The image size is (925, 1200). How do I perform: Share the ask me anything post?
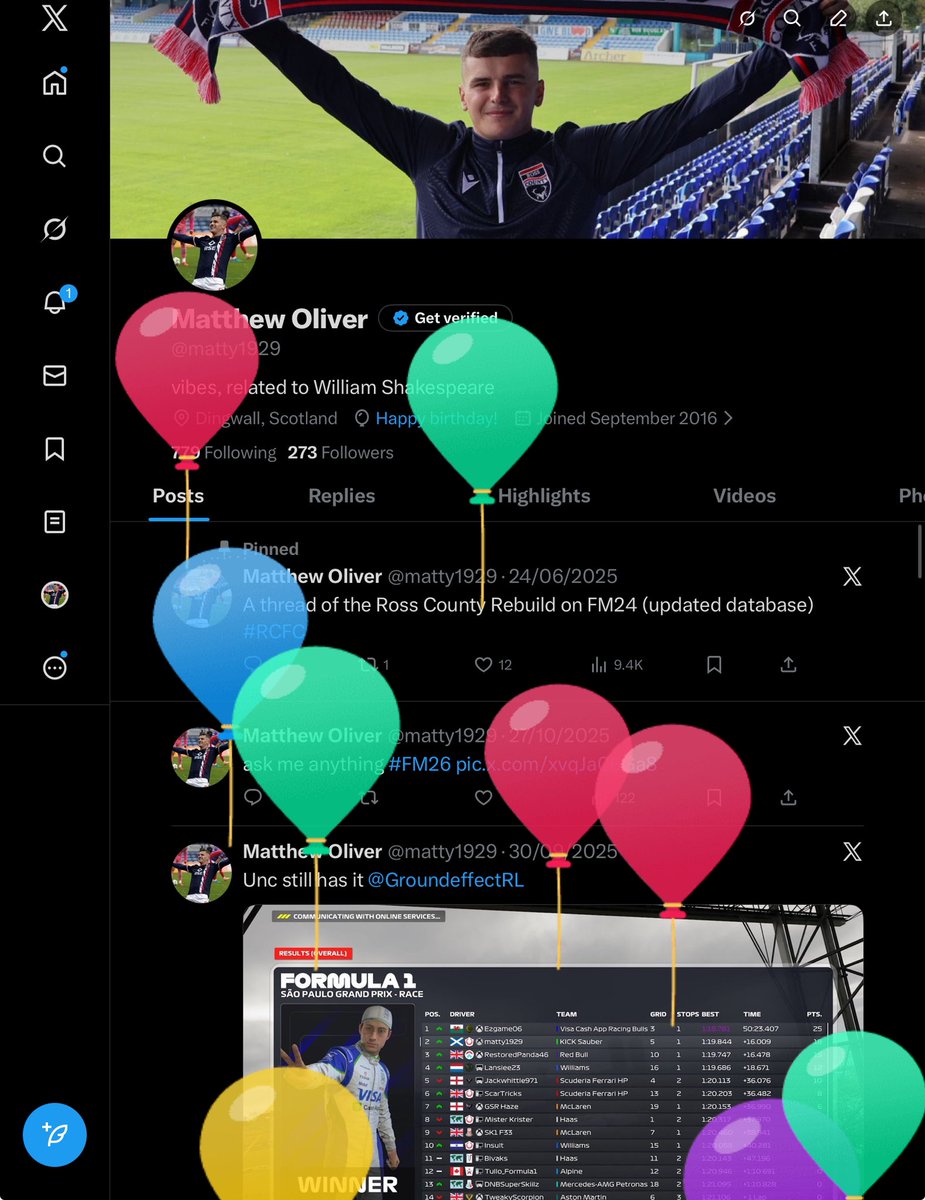[788, 797]
